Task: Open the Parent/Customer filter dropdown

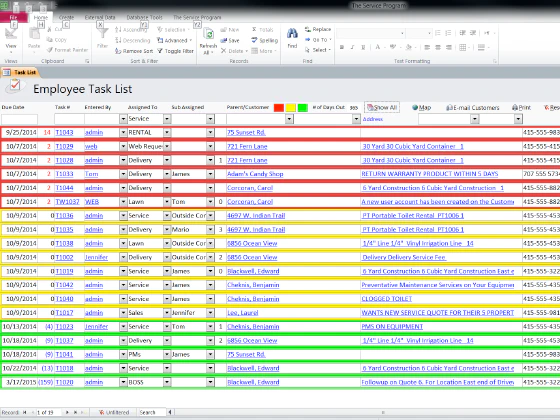Action: point(289,119)
